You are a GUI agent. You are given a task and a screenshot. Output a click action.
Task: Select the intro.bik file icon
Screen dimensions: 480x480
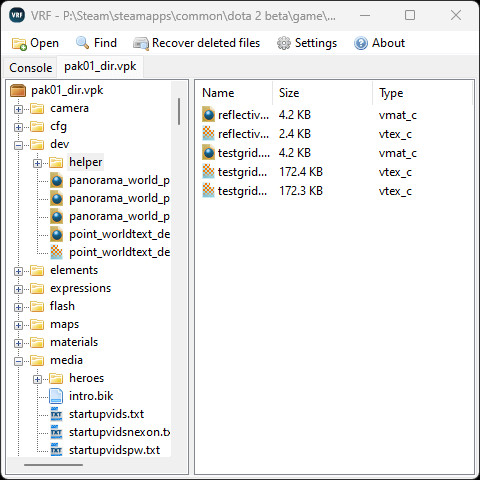coord(56,396)
